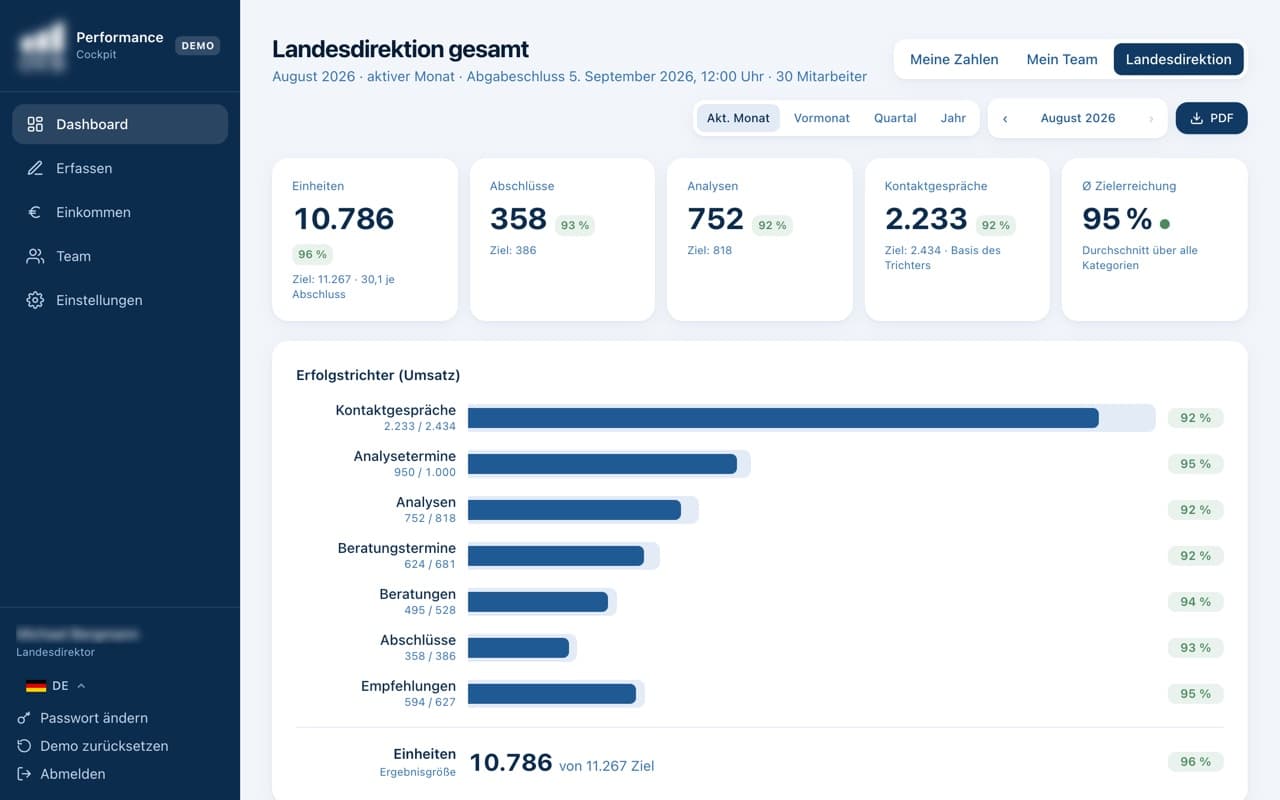Click the 'von 11.267 Ziel' text
The height and width of the screenshot is (800, 1280).
[x=607, y=766]
